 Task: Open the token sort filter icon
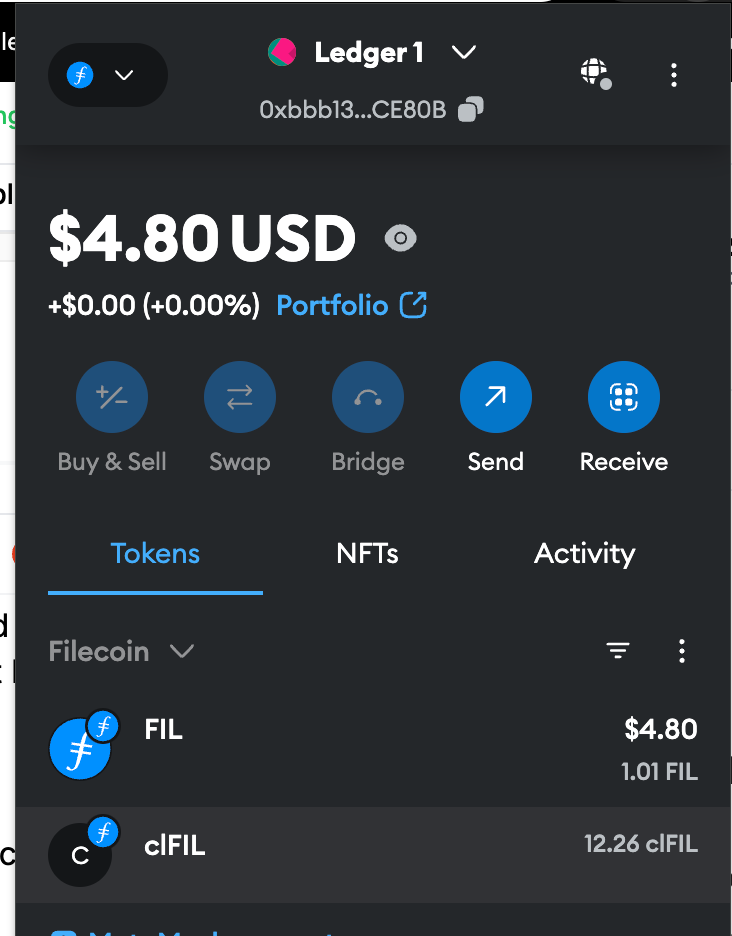point(618,651)
